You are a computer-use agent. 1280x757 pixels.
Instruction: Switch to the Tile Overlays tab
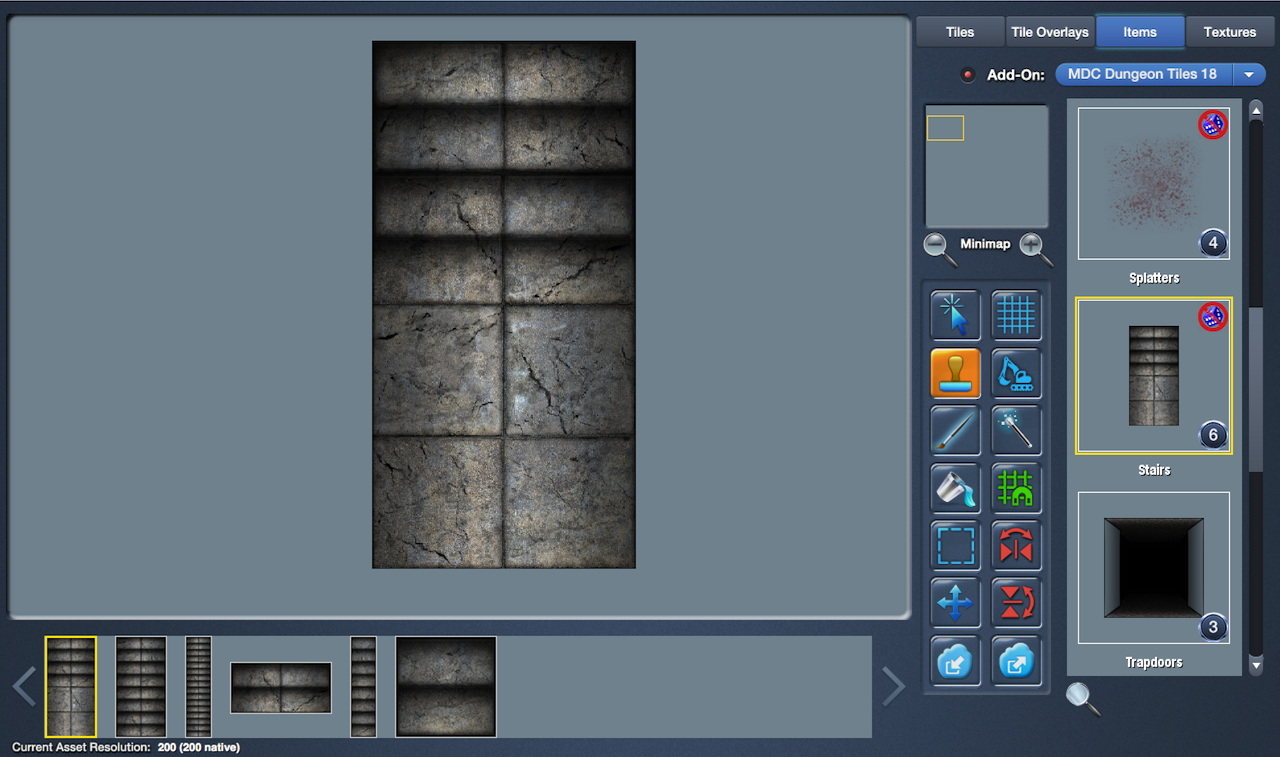click(1050, 32)
